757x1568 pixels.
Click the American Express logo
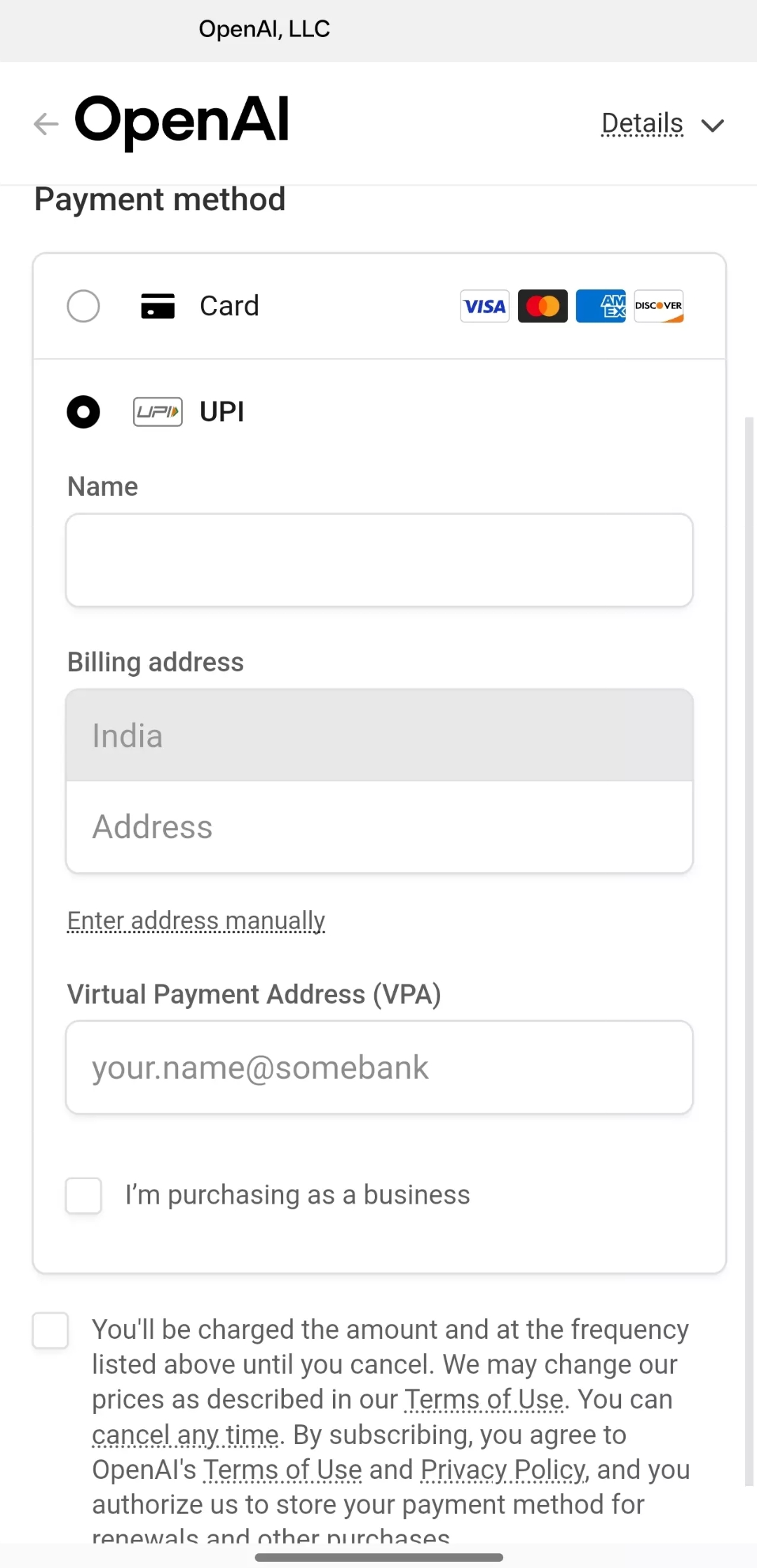click(x=601, y=306)
